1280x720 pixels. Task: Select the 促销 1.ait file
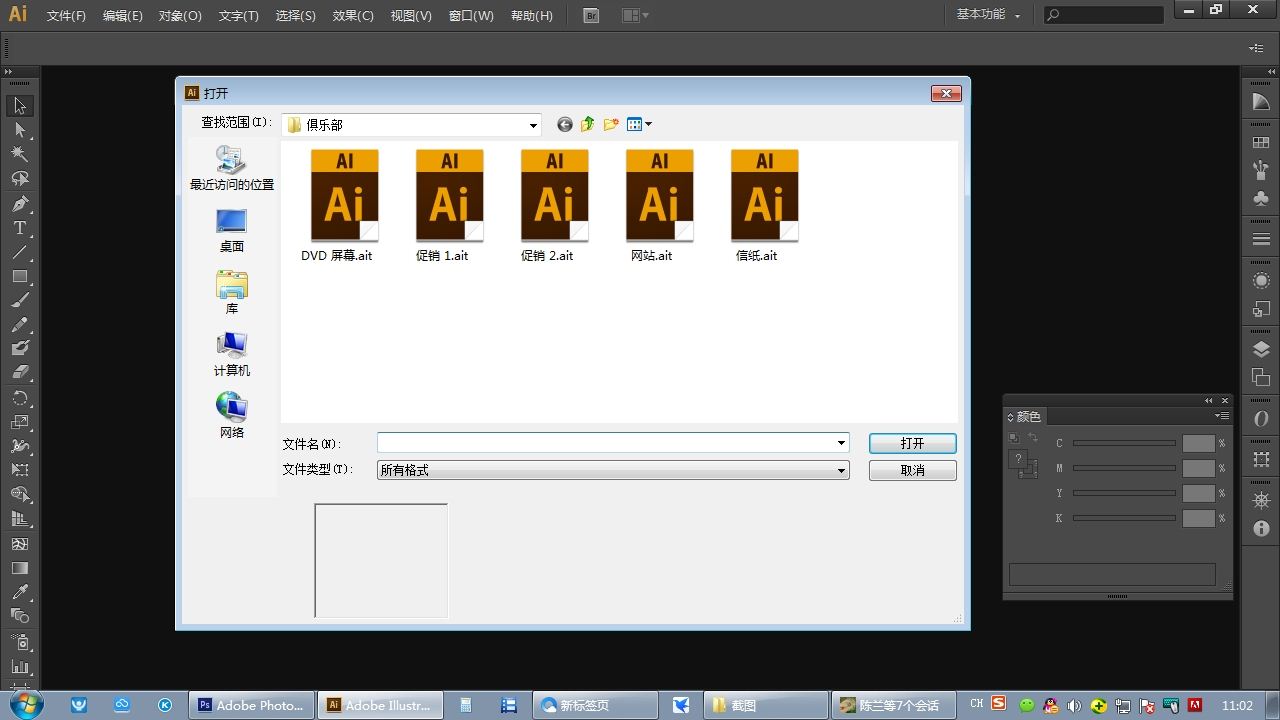pos(449,206)
